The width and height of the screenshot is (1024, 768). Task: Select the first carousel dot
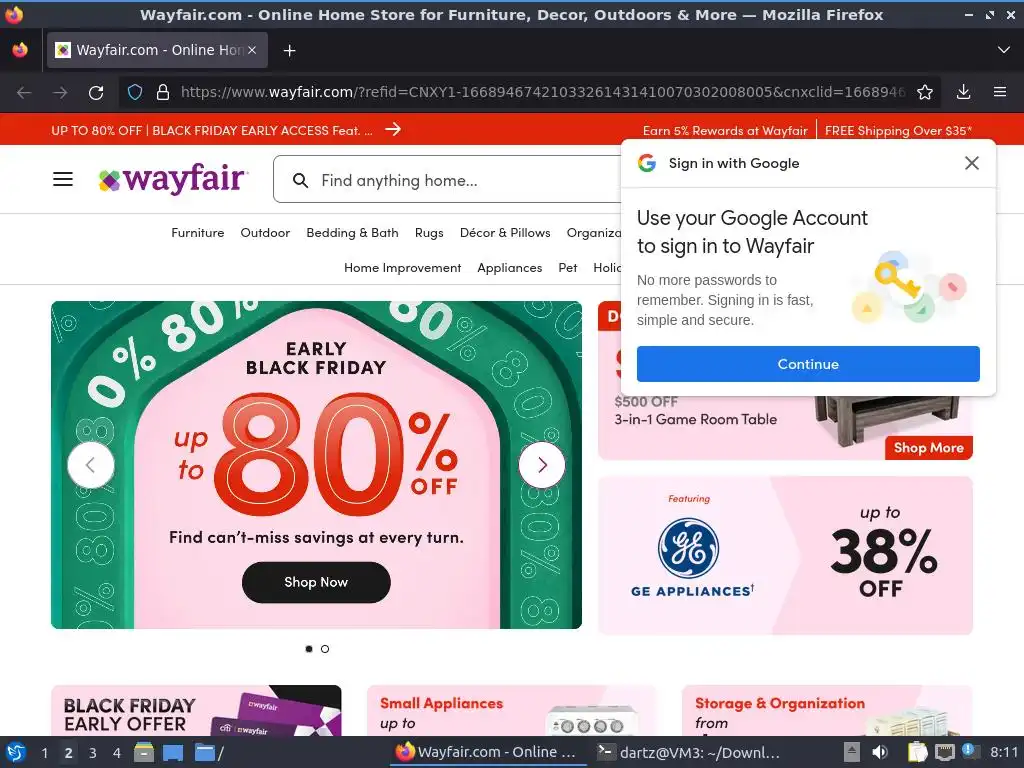309,648
